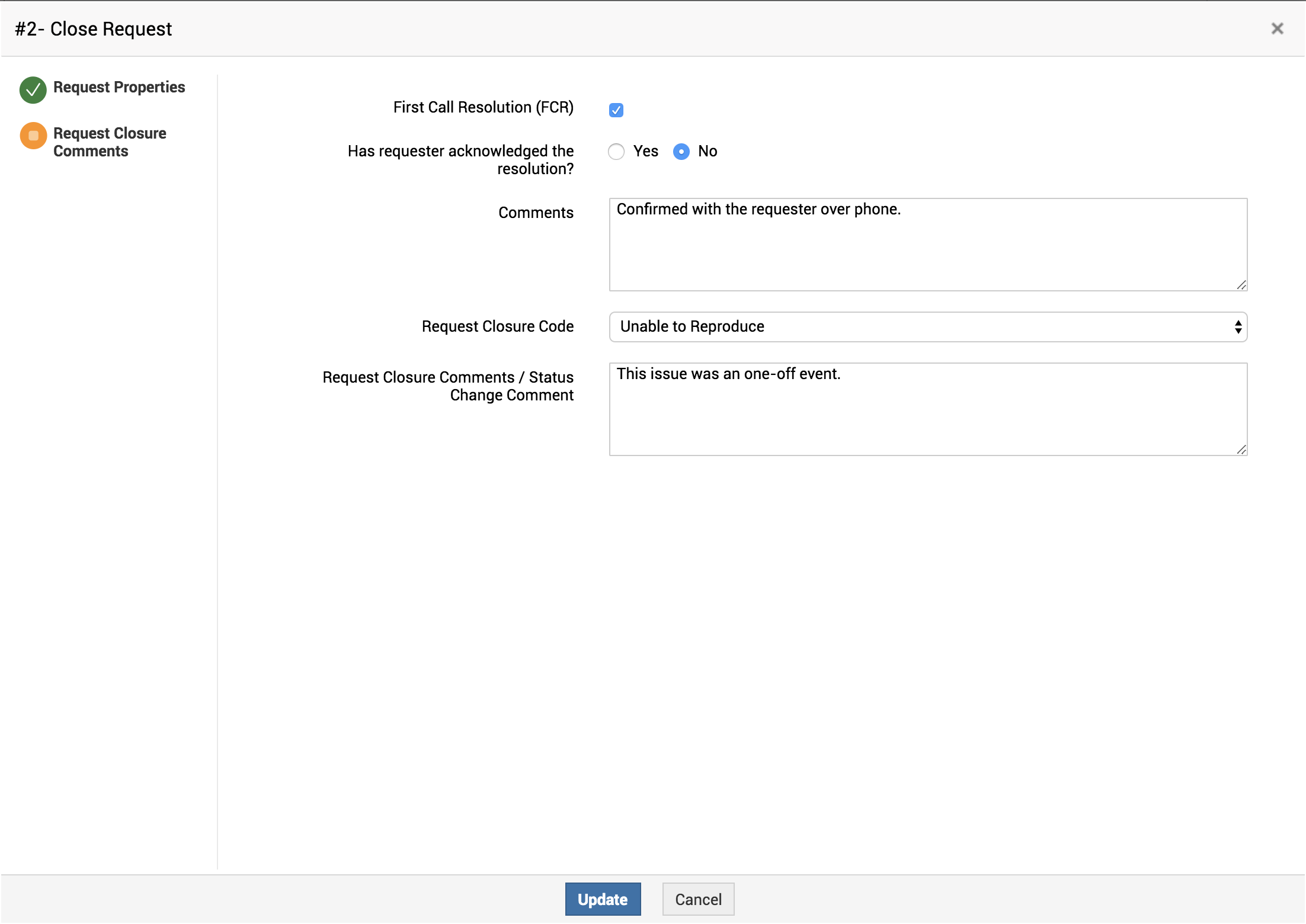Screen dimensions: 1306x924
Task: Select the Yes radio button
Action: point(616,152)
